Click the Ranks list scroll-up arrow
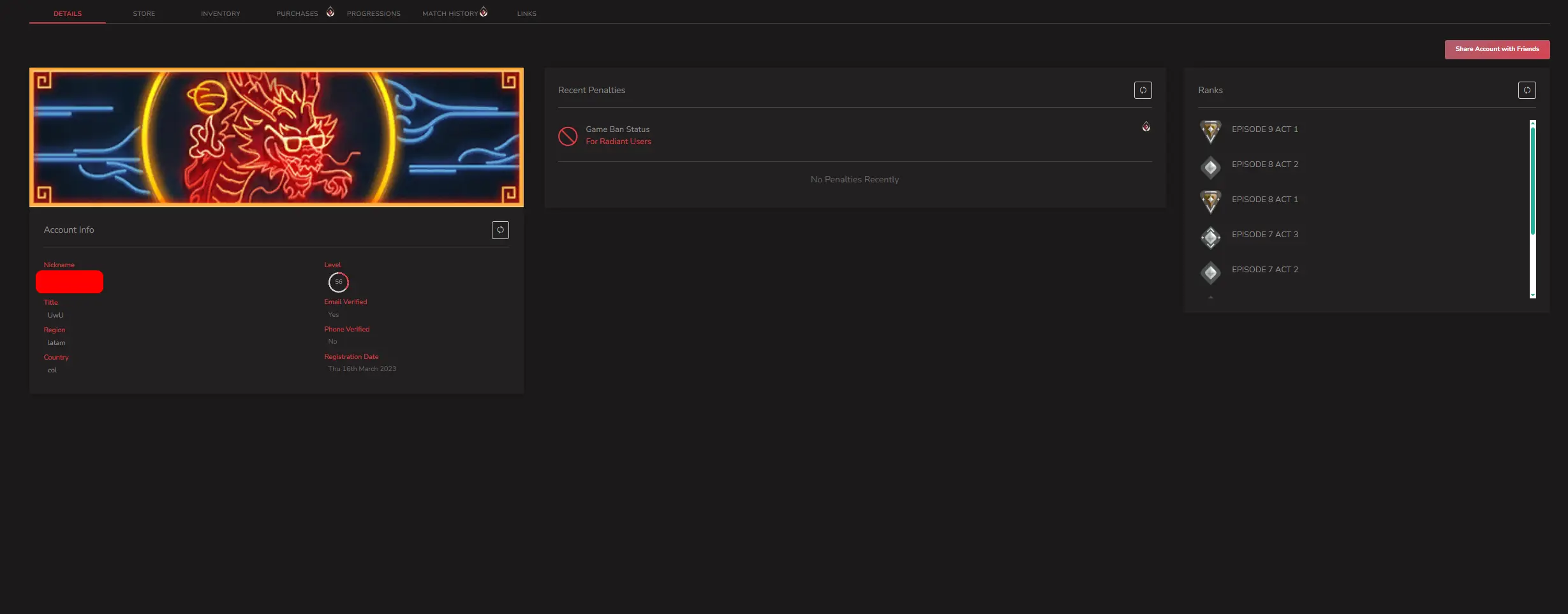The width and height of the screenshot is (1568, 614). [1532, 122]
